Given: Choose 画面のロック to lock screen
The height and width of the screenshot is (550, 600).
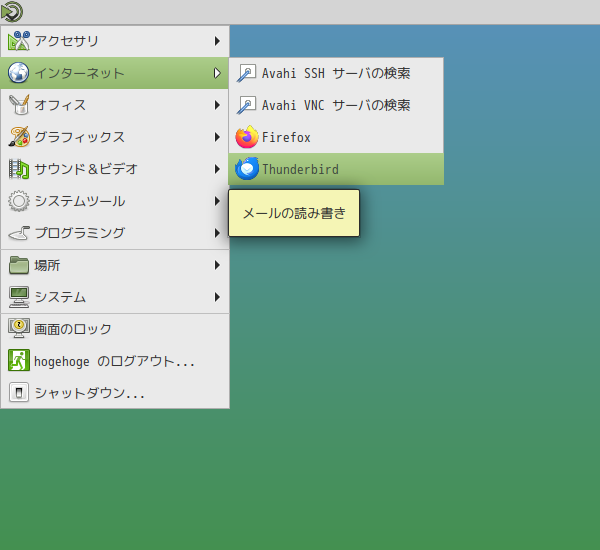Looking at the screenshot, I should (x=115, y=329).
